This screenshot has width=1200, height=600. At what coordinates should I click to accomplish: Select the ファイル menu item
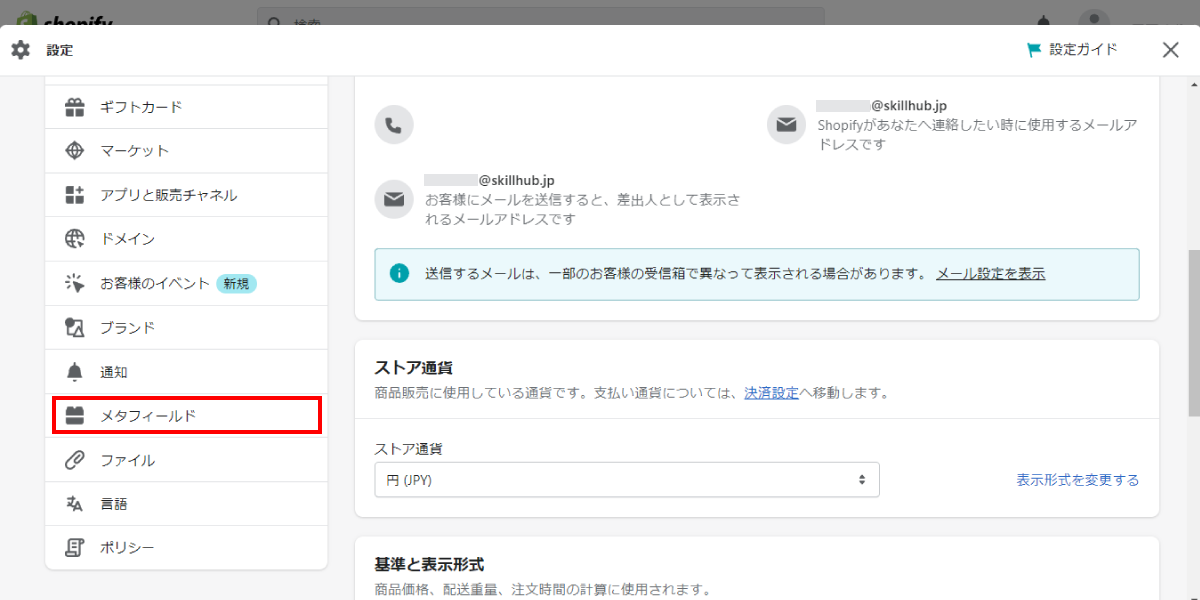point(186,460)
